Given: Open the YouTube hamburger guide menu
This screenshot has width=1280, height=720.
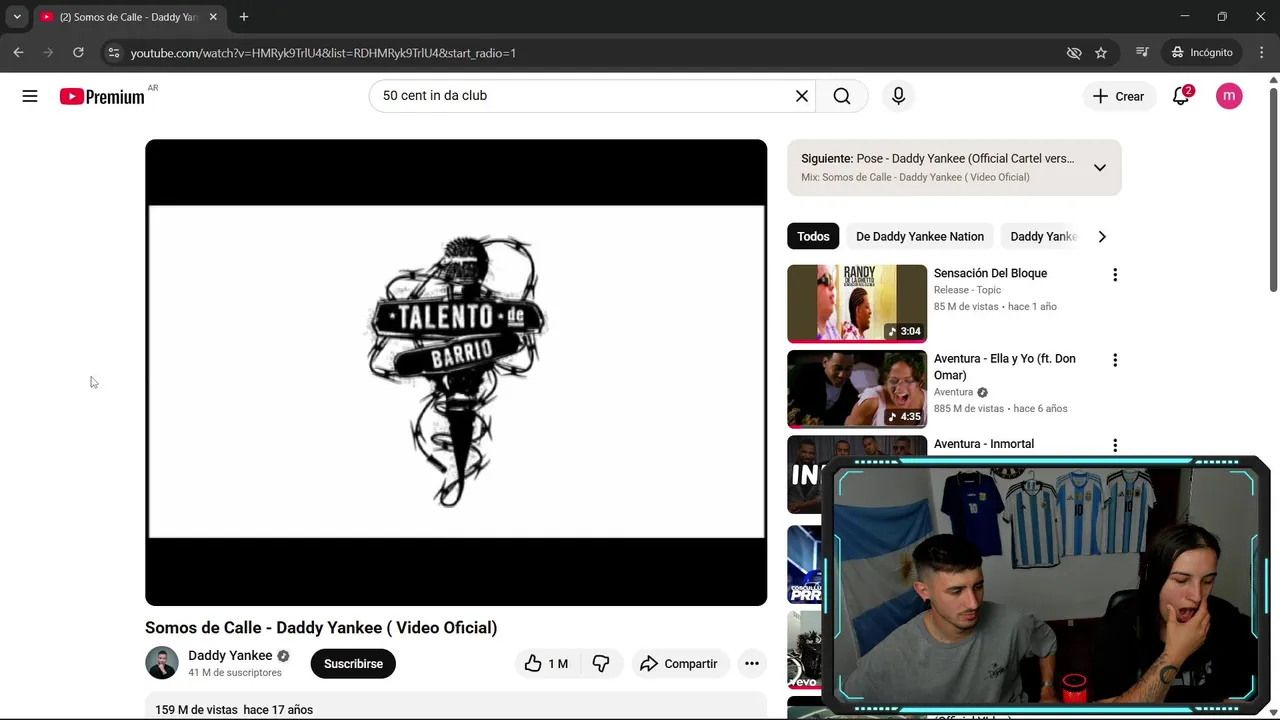Looking at the screenshot, I should (x=30, y=96).
